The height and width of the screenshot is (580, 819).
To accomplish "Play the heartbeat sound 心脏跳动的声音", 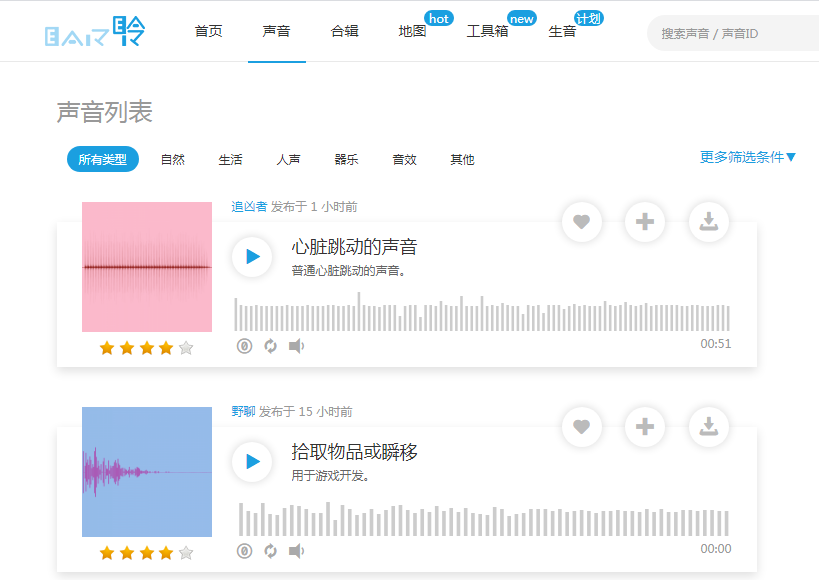I will coord(252,257).
